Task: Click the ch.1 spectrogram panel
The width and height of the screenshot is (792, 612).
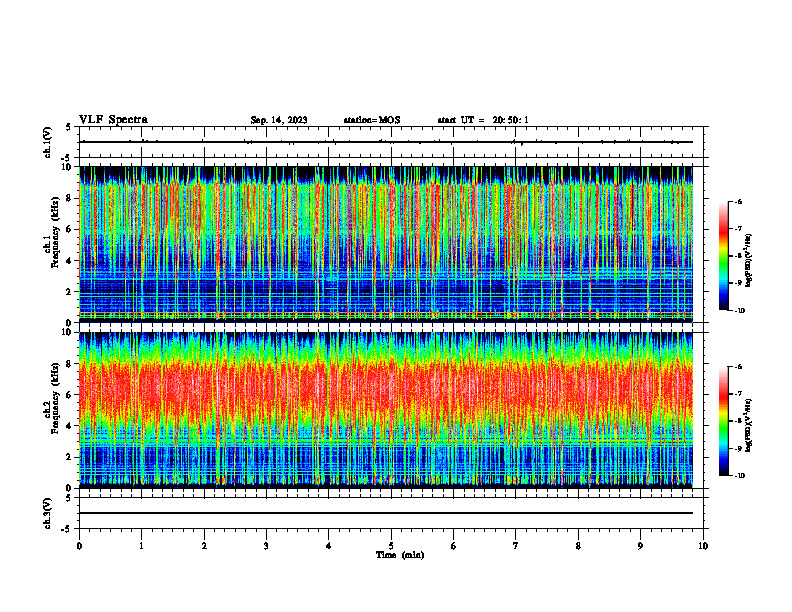Action: click(x=386, y=244)
